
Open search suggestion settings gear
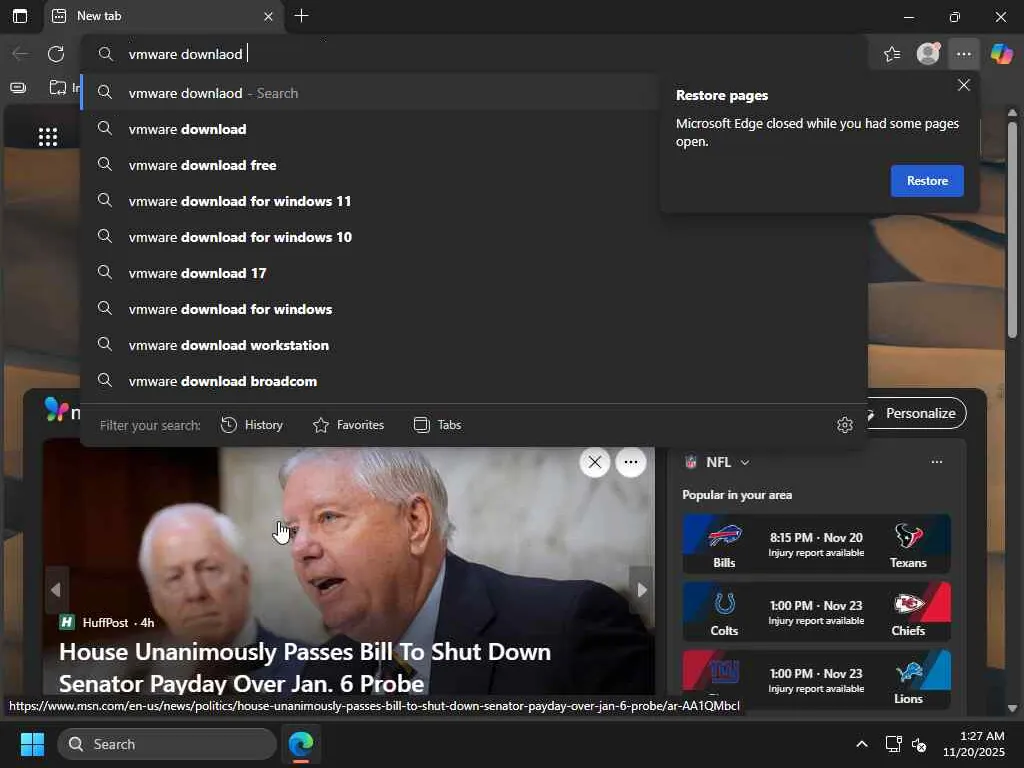(844, 424)
